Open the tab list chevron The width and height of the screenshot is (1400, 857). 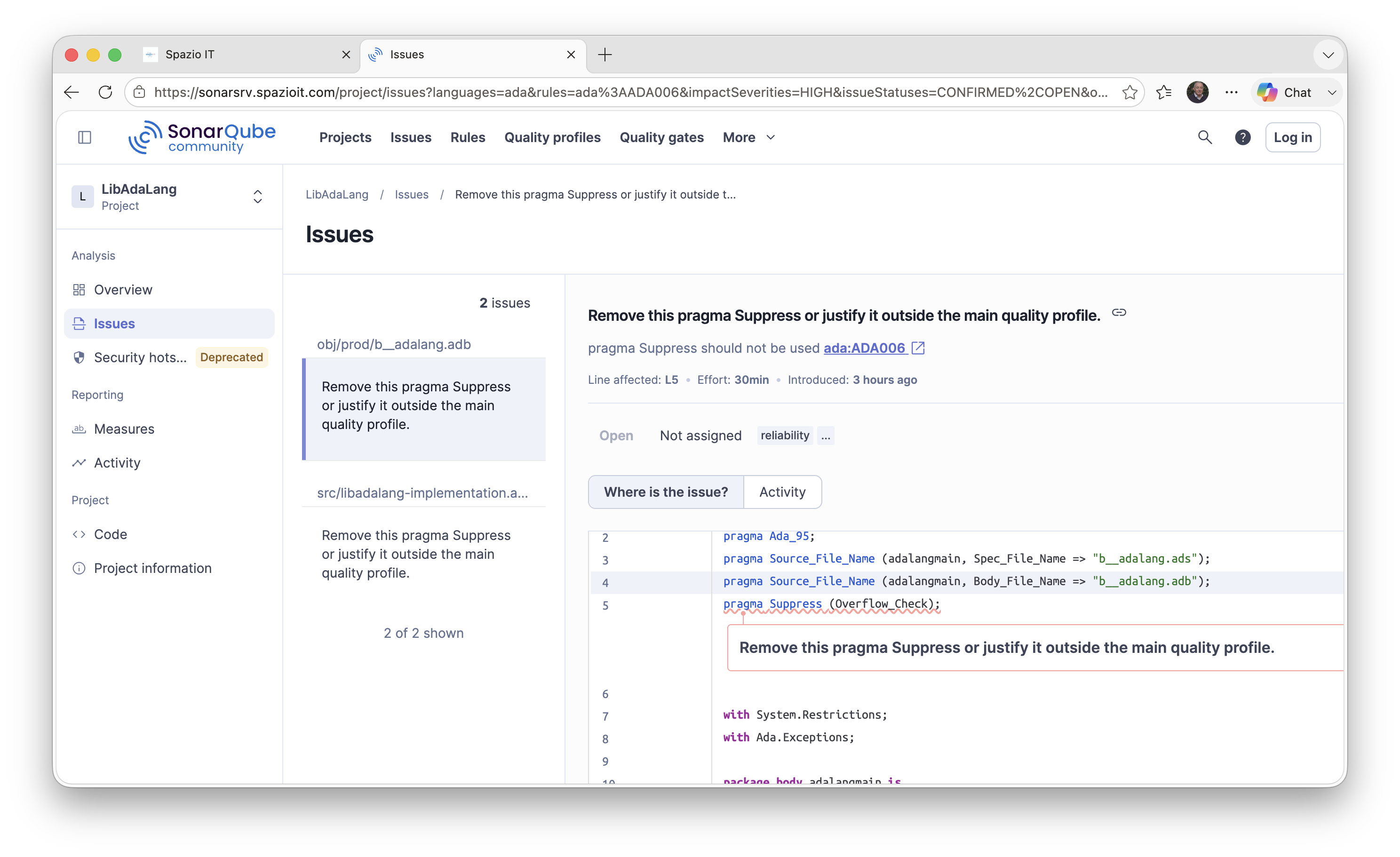(1328, 55)
